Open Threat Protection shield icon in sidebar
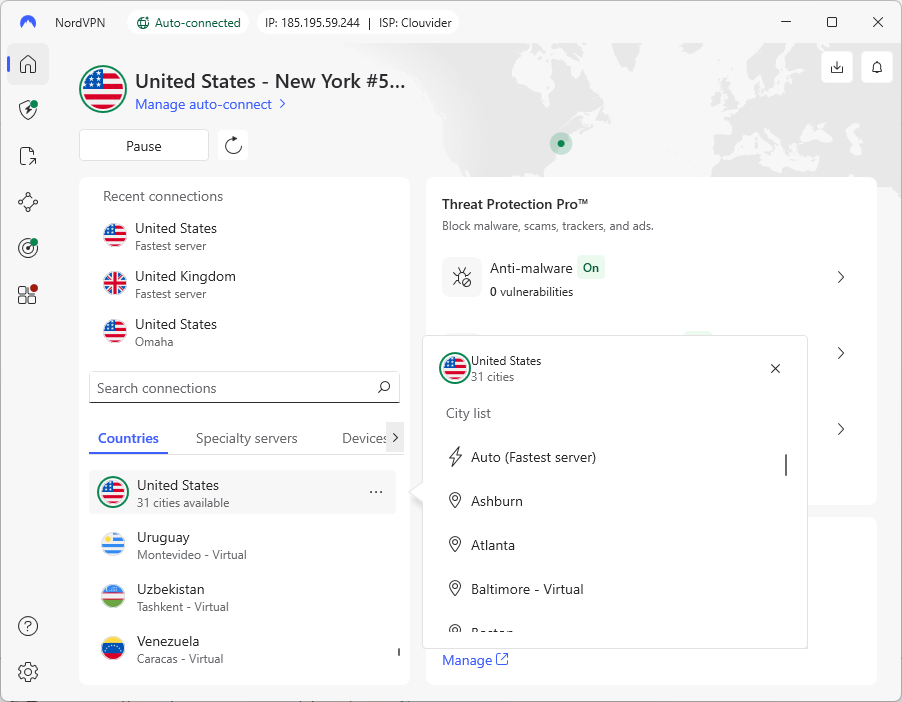The image size is (902, 702). [x=28, y=110]
